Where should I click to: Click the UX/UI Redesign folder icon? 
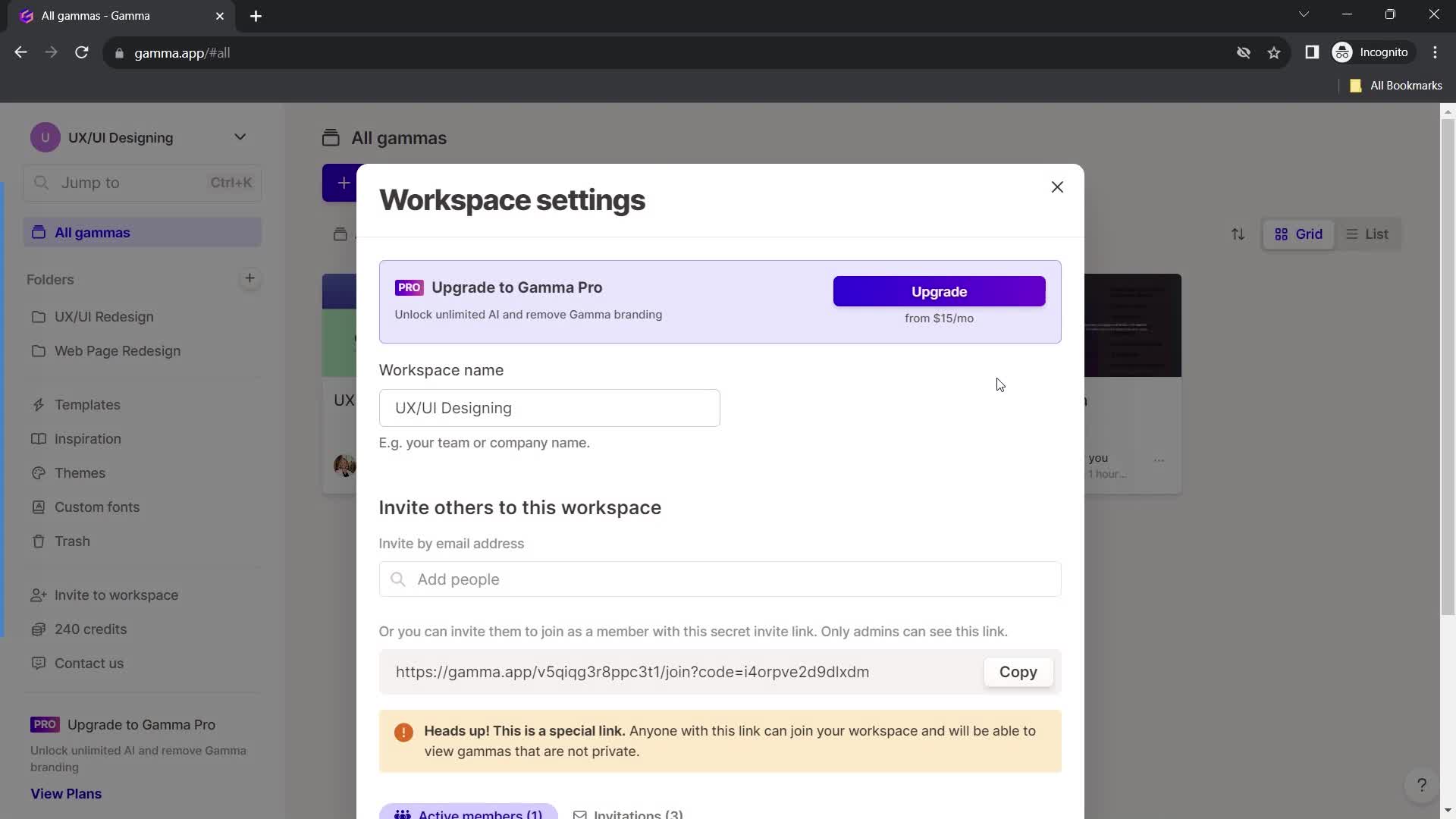39,317
